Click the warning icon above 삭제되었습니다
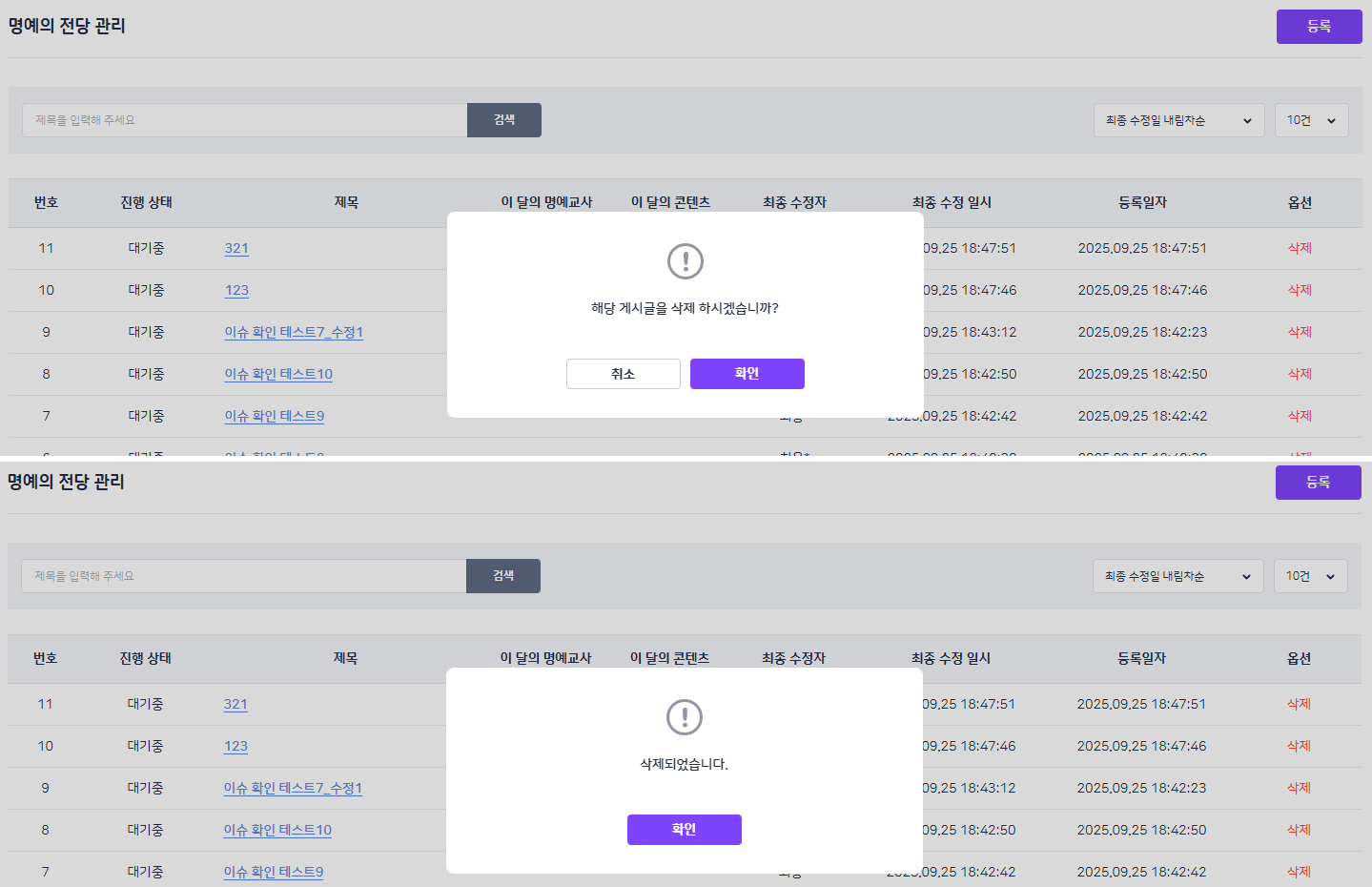This screenshot has height=887, width=1372. [x=684, y=717]
